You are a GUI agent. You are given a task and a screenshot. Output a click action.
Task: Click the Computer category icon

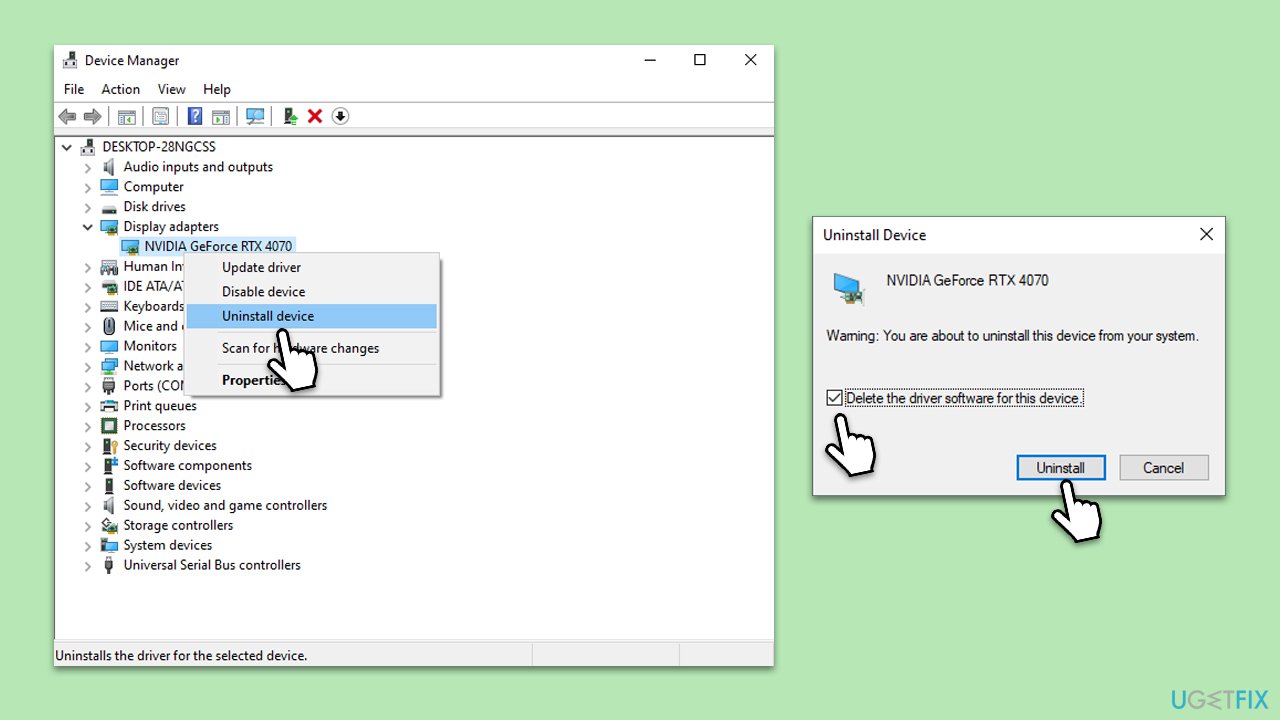pyautogui.click(x=109, y=187)
